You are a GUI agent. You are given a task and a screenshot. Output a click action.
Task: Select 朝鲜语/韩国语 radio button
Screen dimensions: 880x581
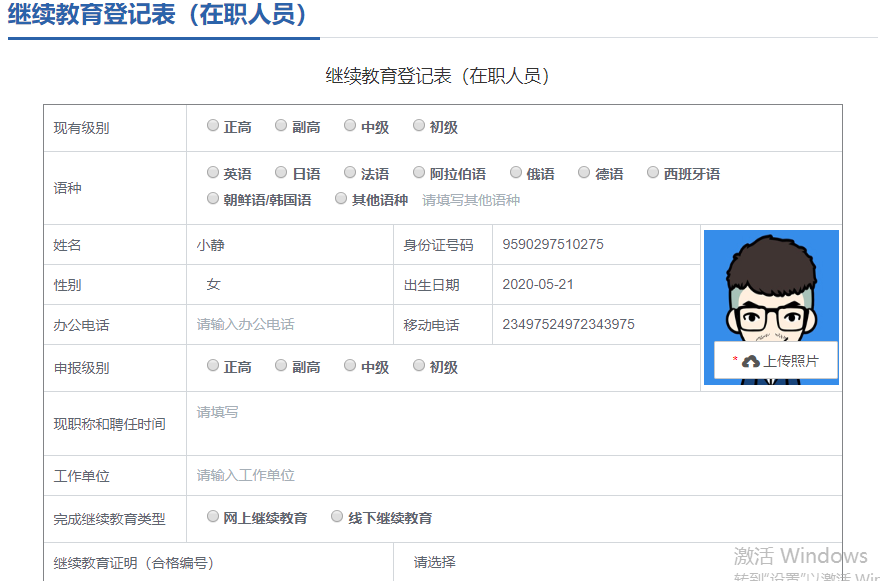click(213, 199)
